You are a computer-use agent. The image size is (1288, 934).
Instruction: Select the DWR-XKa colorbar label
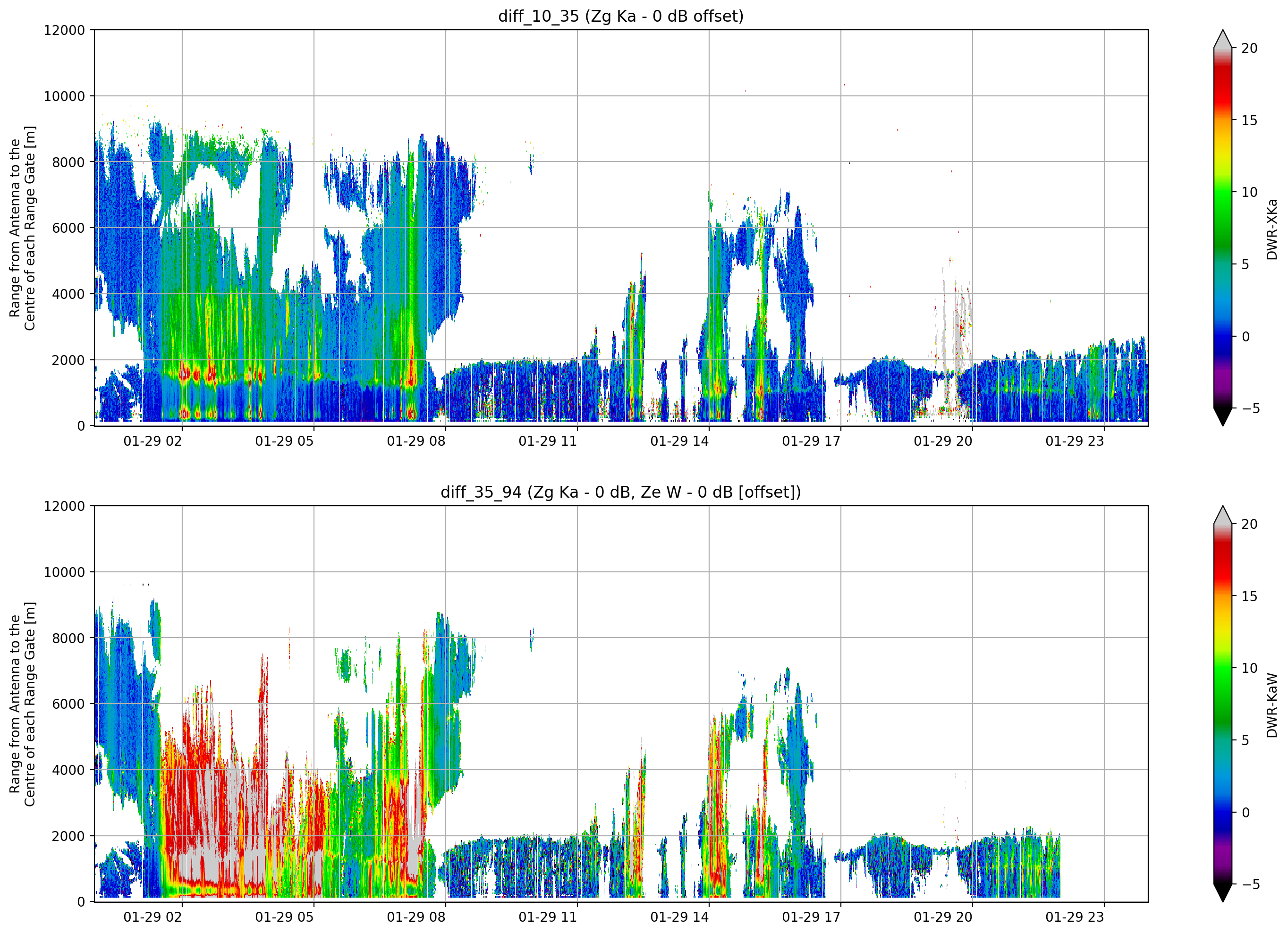(x=1271, y=229)
